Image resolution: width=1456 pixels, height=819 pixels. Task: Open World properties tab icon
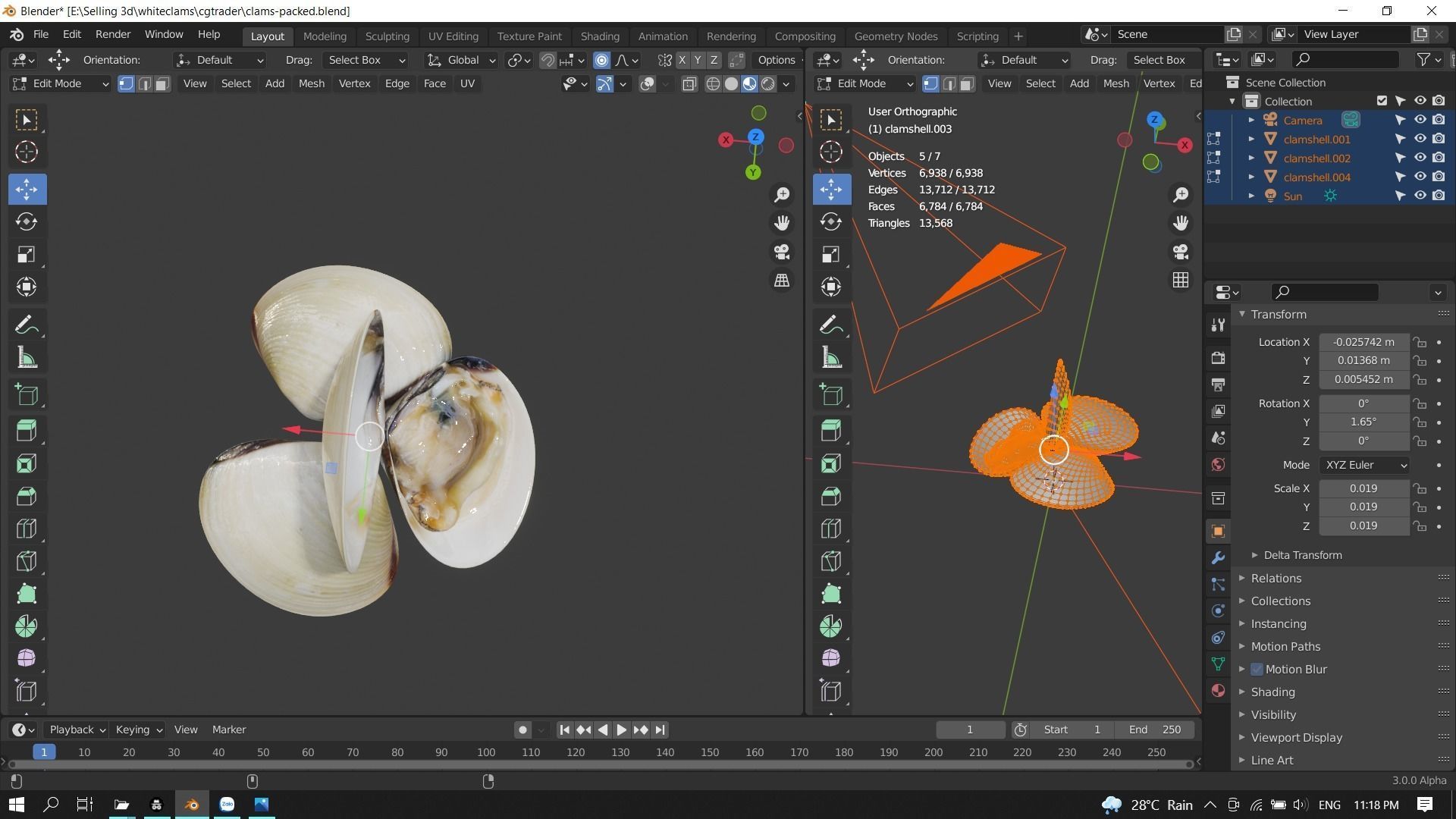click(x=1218, y=465)
